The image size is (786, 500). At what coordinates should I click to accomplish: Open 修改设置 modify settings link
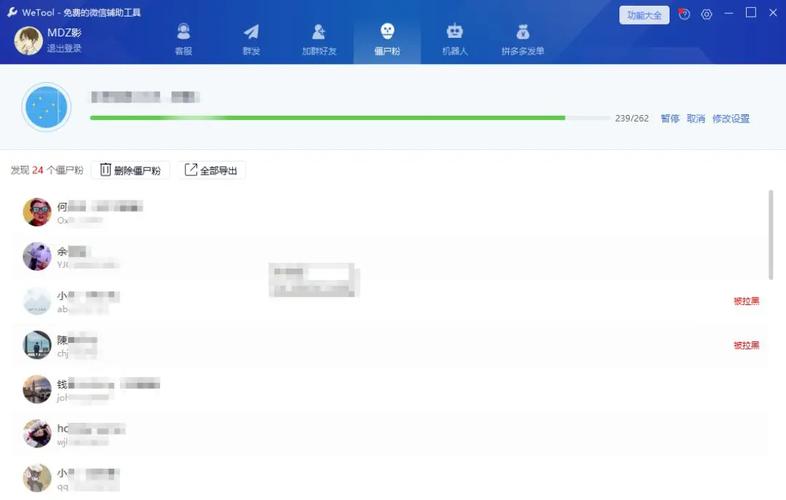click(x=731, y=118)
